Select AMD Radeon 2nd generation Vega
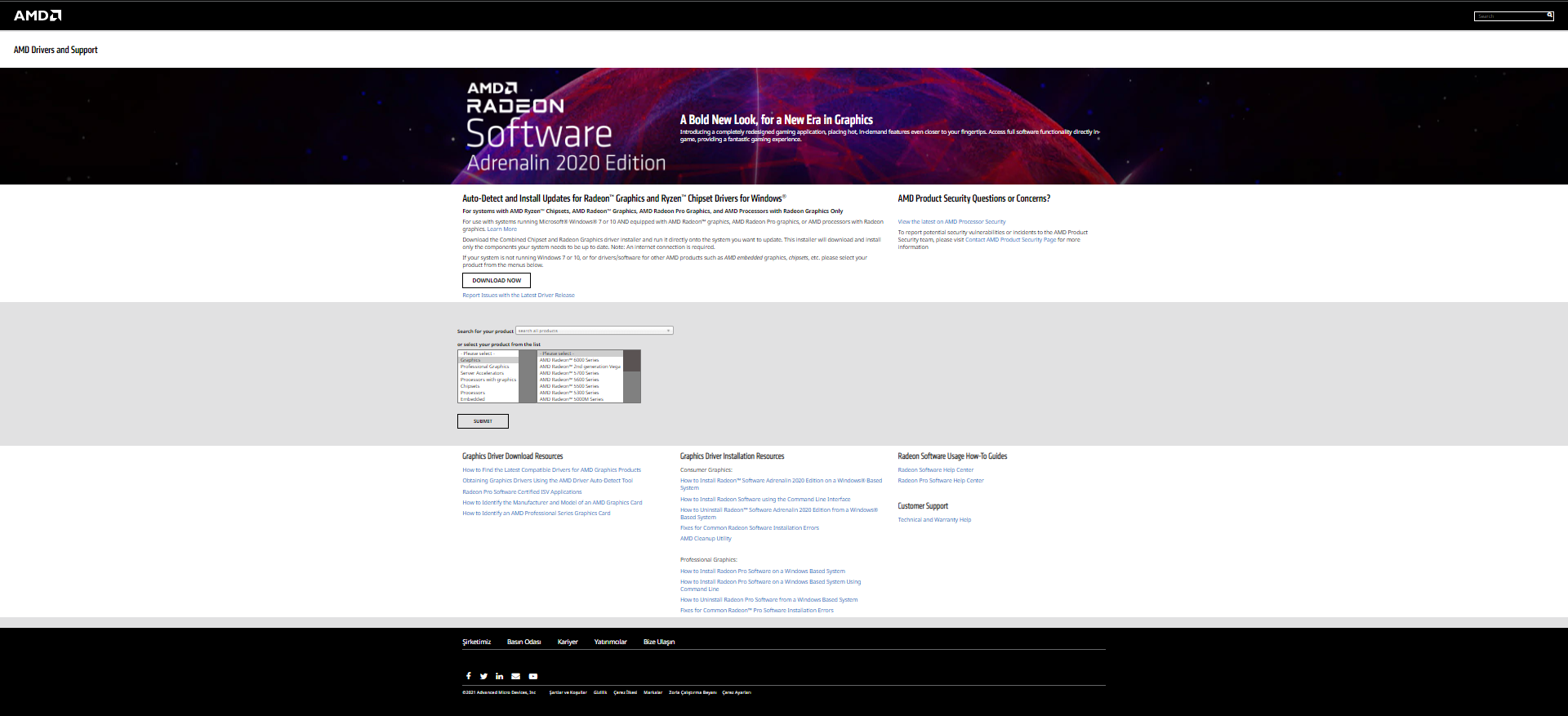The image size is (1568, 716). 580,367
